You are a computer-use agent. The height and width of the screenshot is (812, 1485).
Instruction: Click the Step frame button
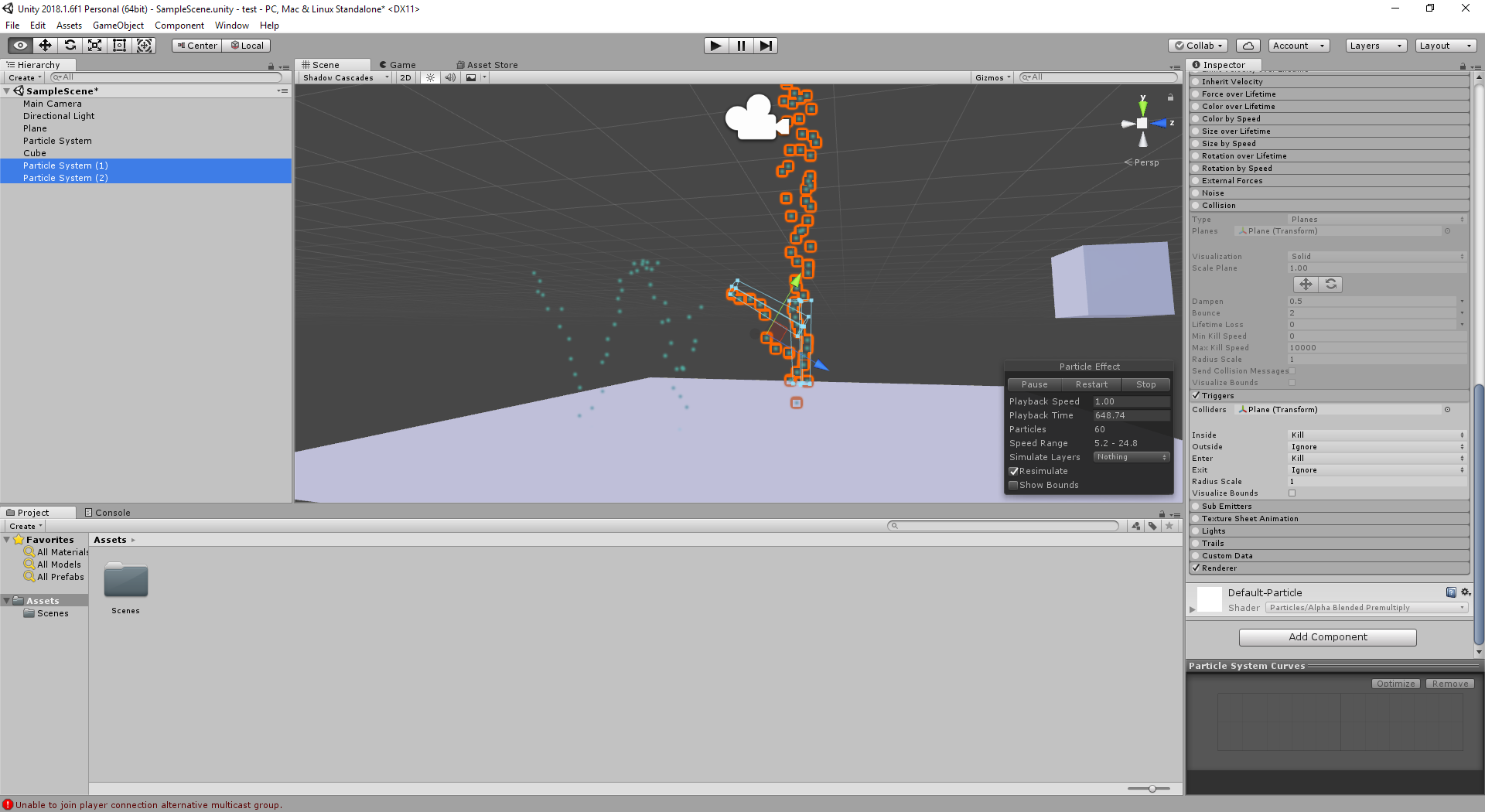click(x=766, y=46)
